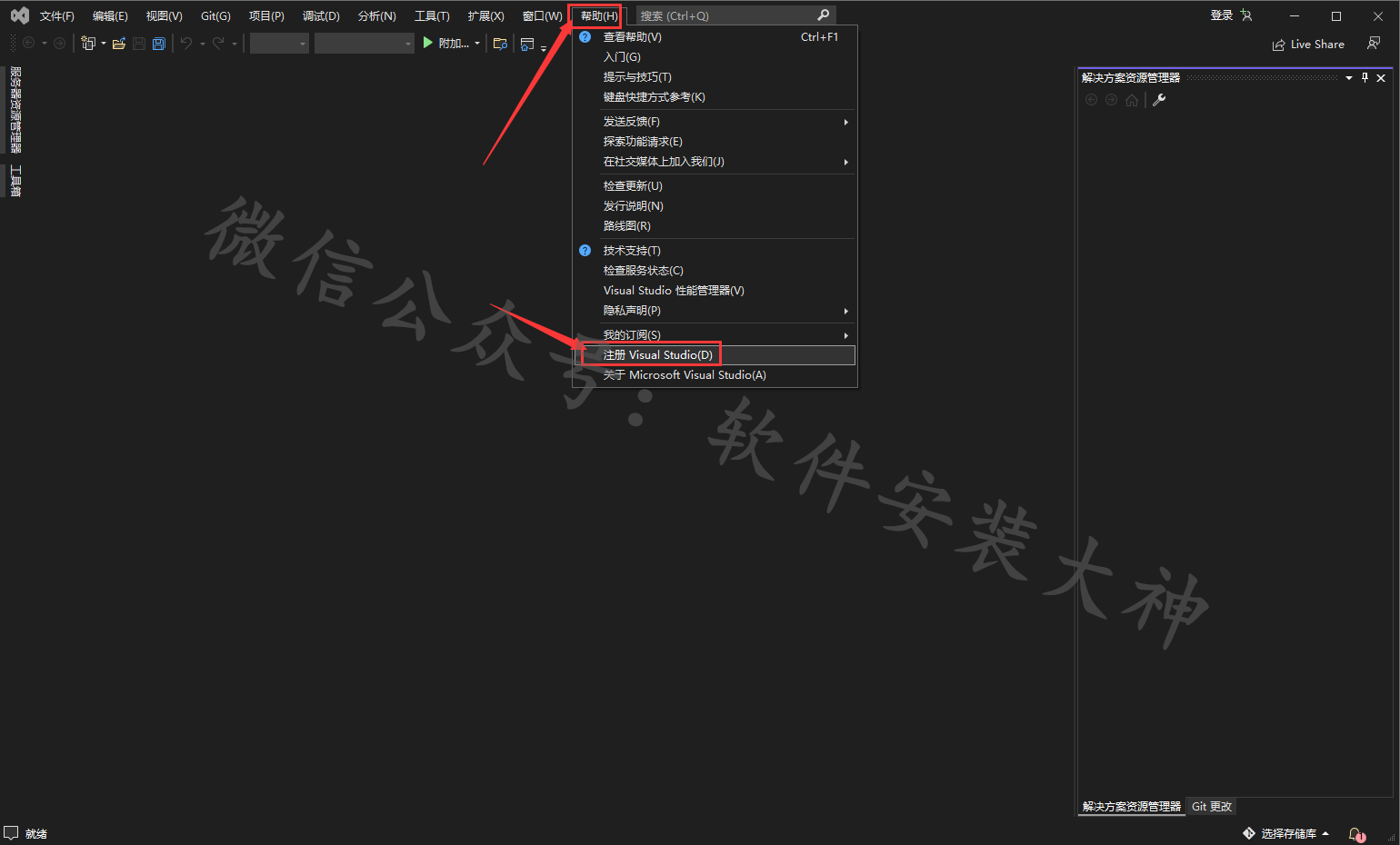Click the Visual Studio logo icon
Viewport: 1400px width, 845px height.
click(x=19, y=15)
